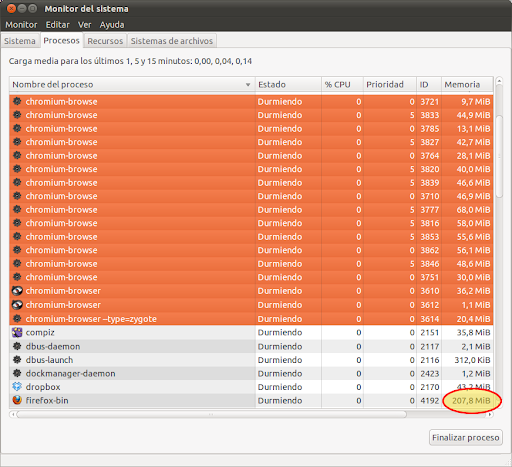The image size is (512, 467).
Task: Click the chromium-browser icon for process 3612
Action: (17, 305)
